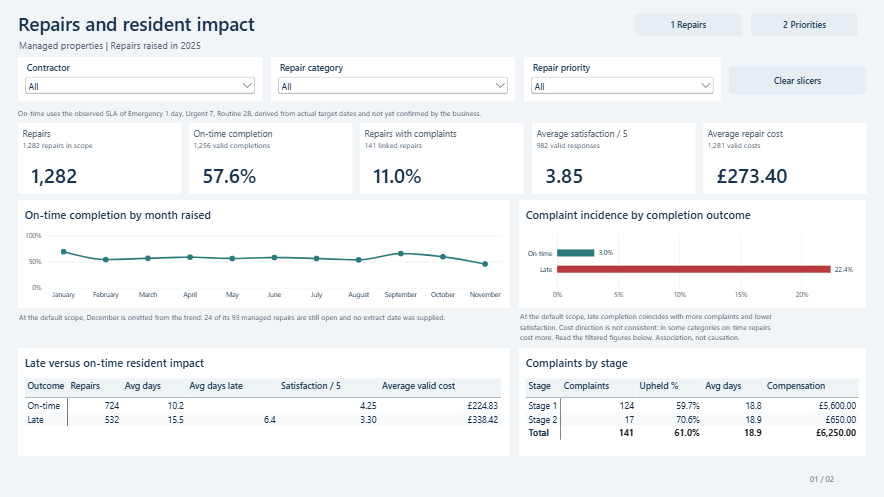Viewport: 884px width, 497px height.
Task: Click the Contractor dropdown chevron arrow
Action: (247, 86)
